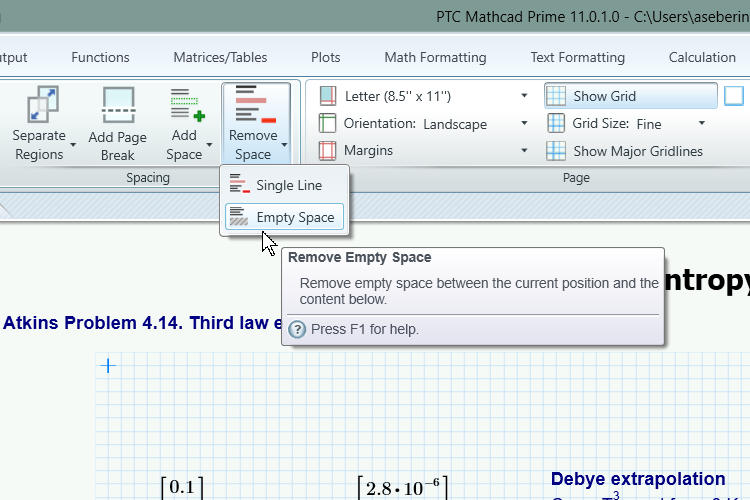Expand the Letter page size dropdown
750x500 pixels.
coord(524,96)
